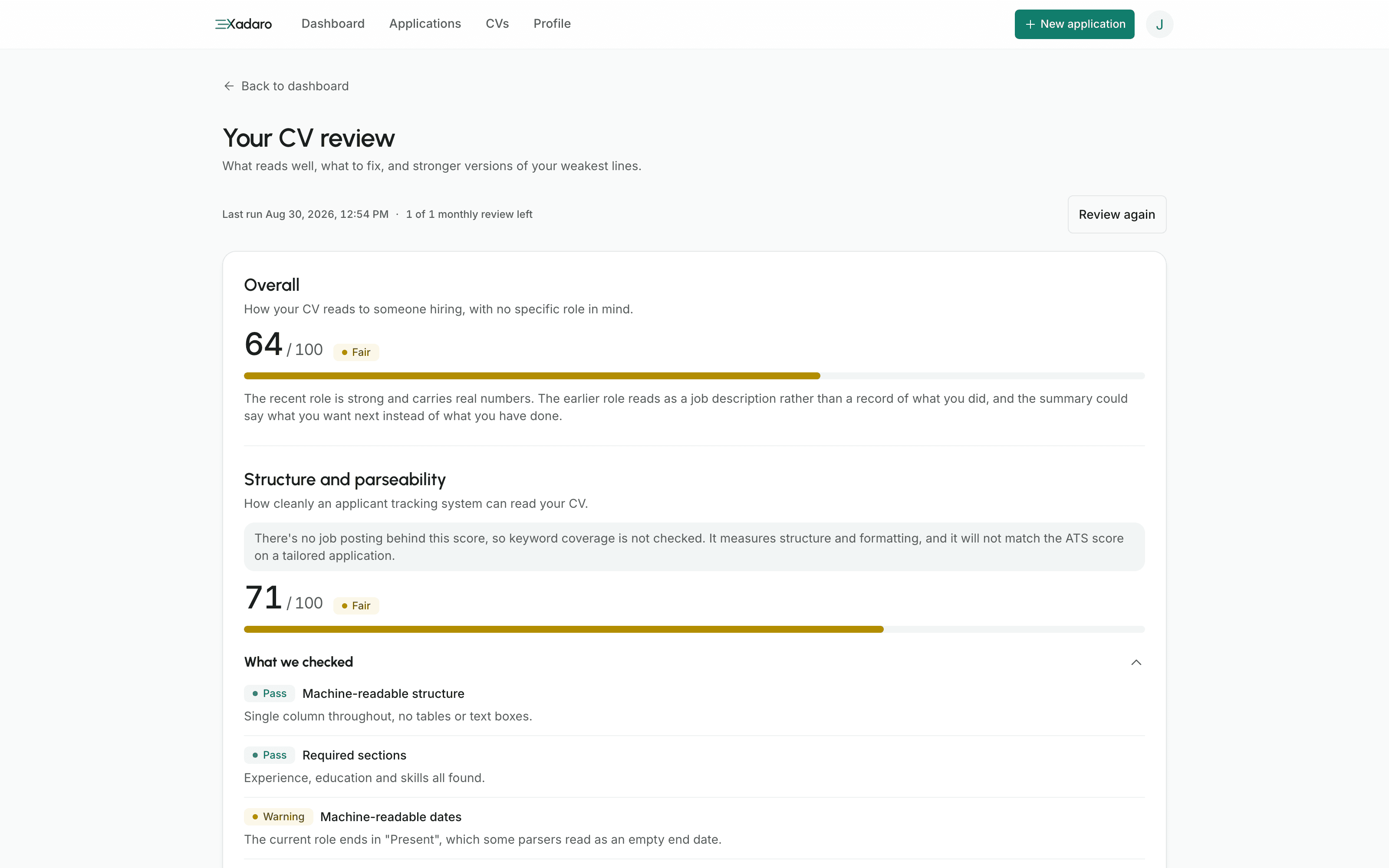Click the plus icon in New application
Image resolution: width=1389 pixels, height=868 pixels.
[x=1030, y=24]
